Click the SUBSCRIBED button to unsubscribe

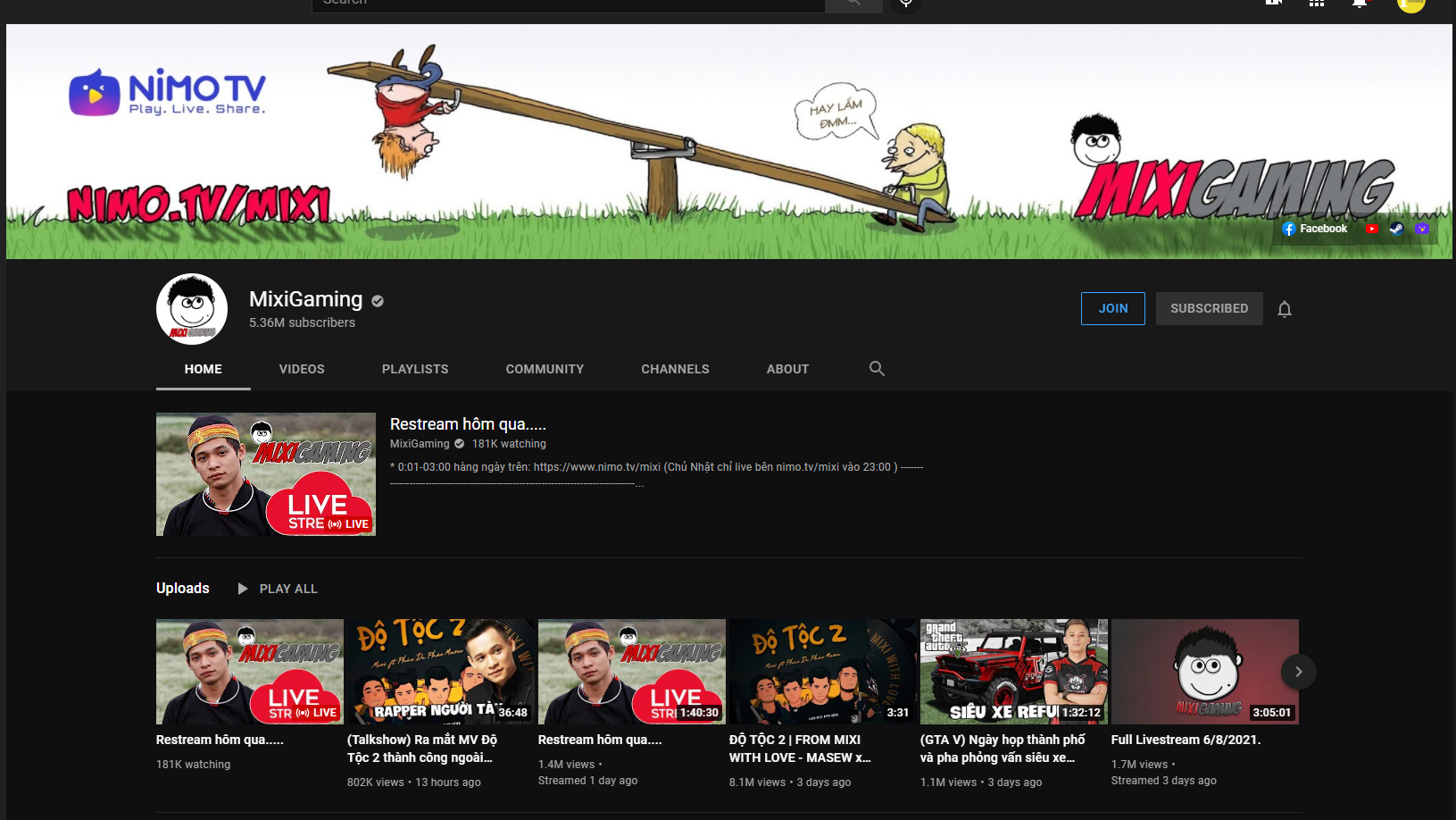(x=1209, y=308)
